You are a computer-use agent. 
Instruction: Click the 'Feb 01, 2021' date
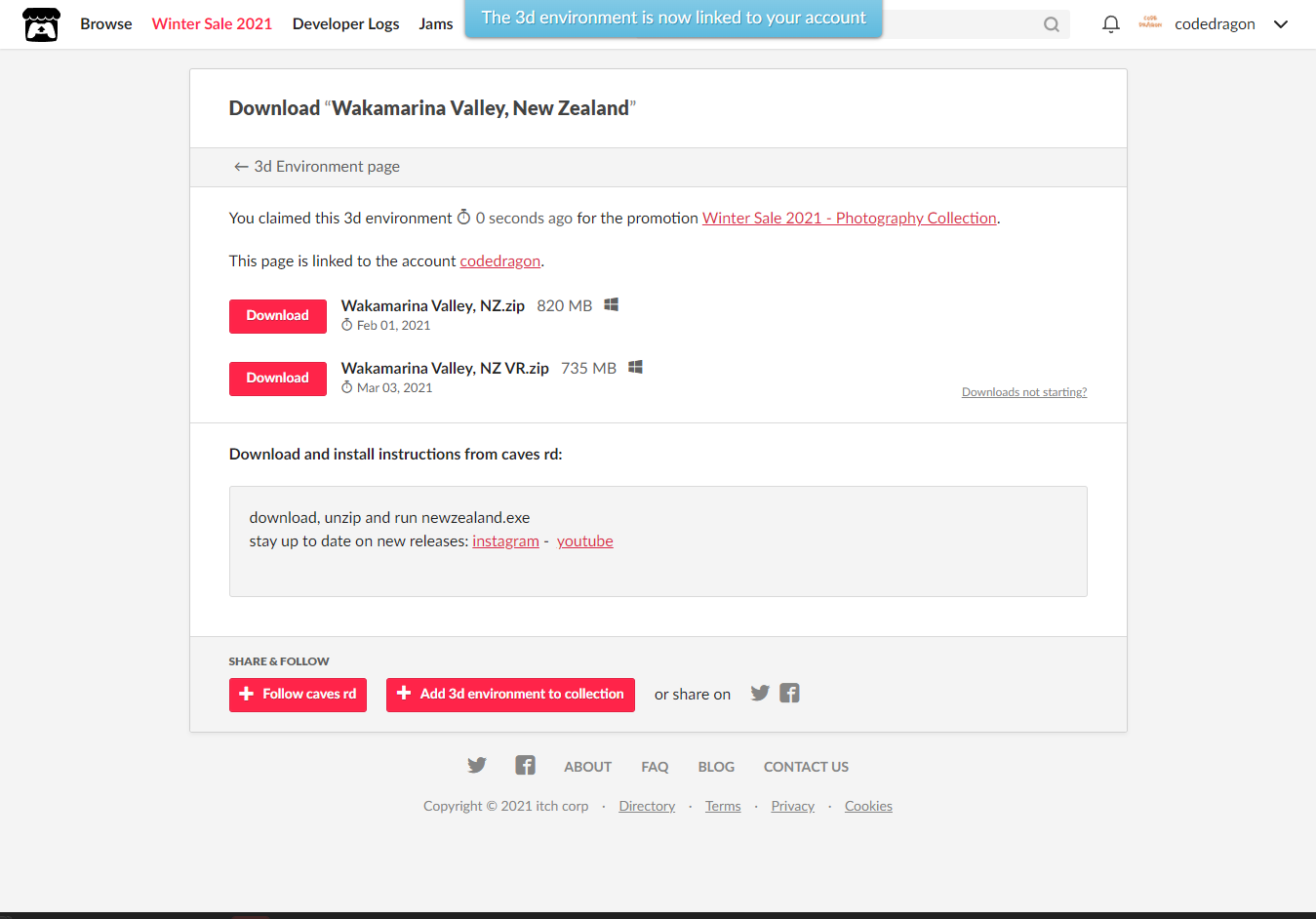[x=393, y=326]
